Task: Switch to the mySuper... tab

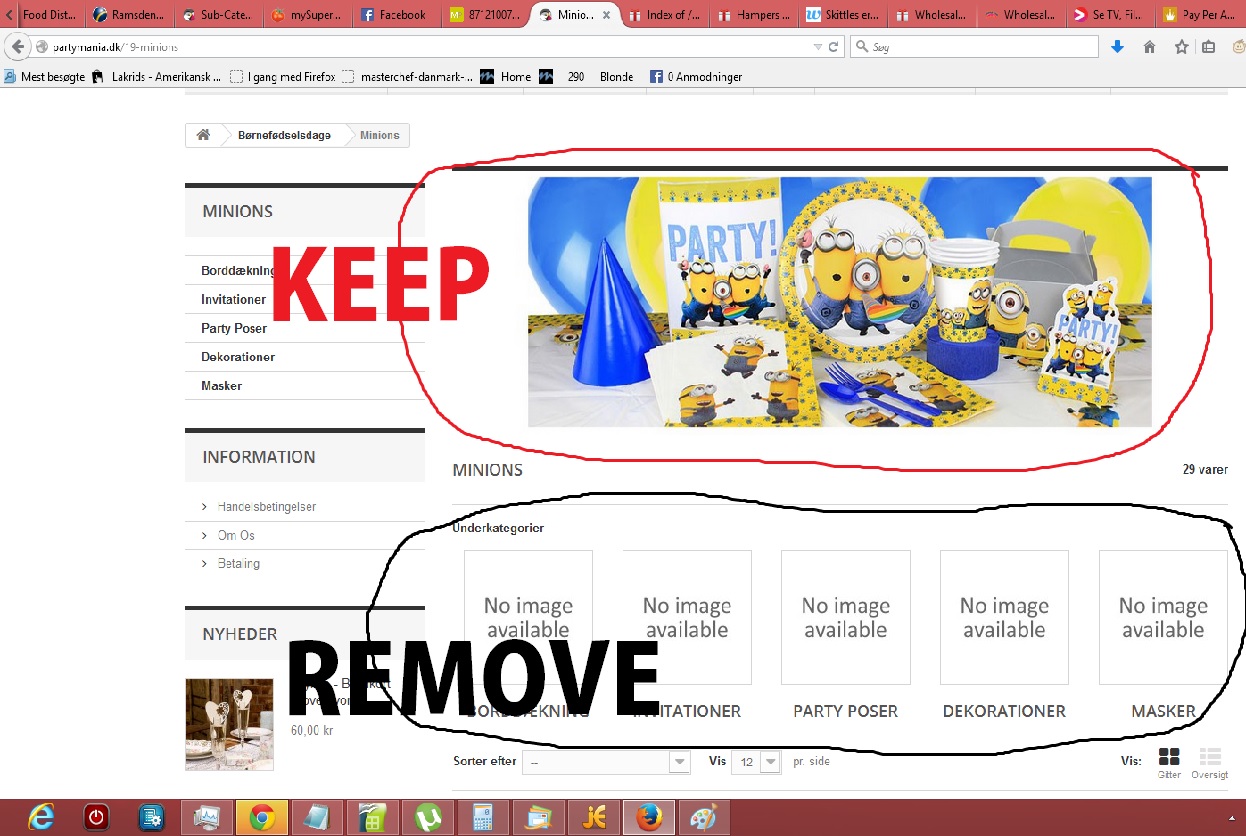Action: (x=307, y=15)
